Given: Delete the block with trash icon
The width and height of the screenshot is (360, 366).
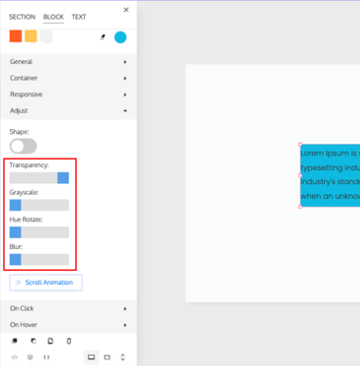Looking at the screenshot, I should (x=69, y=341).
